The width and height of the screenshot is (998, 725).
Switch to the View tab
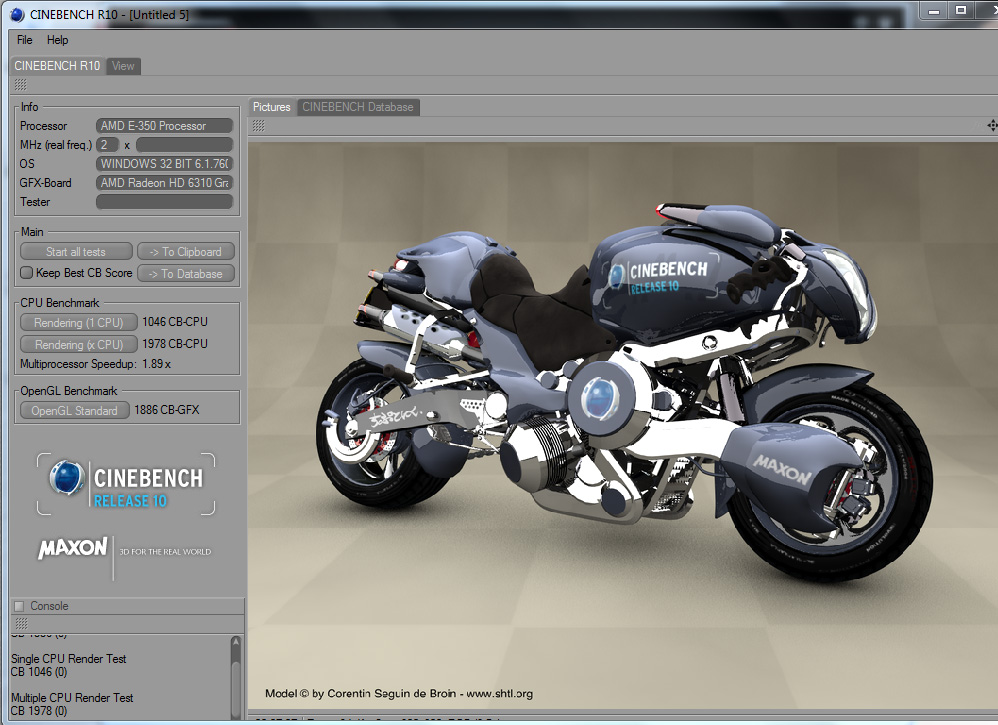coord(123,66)
